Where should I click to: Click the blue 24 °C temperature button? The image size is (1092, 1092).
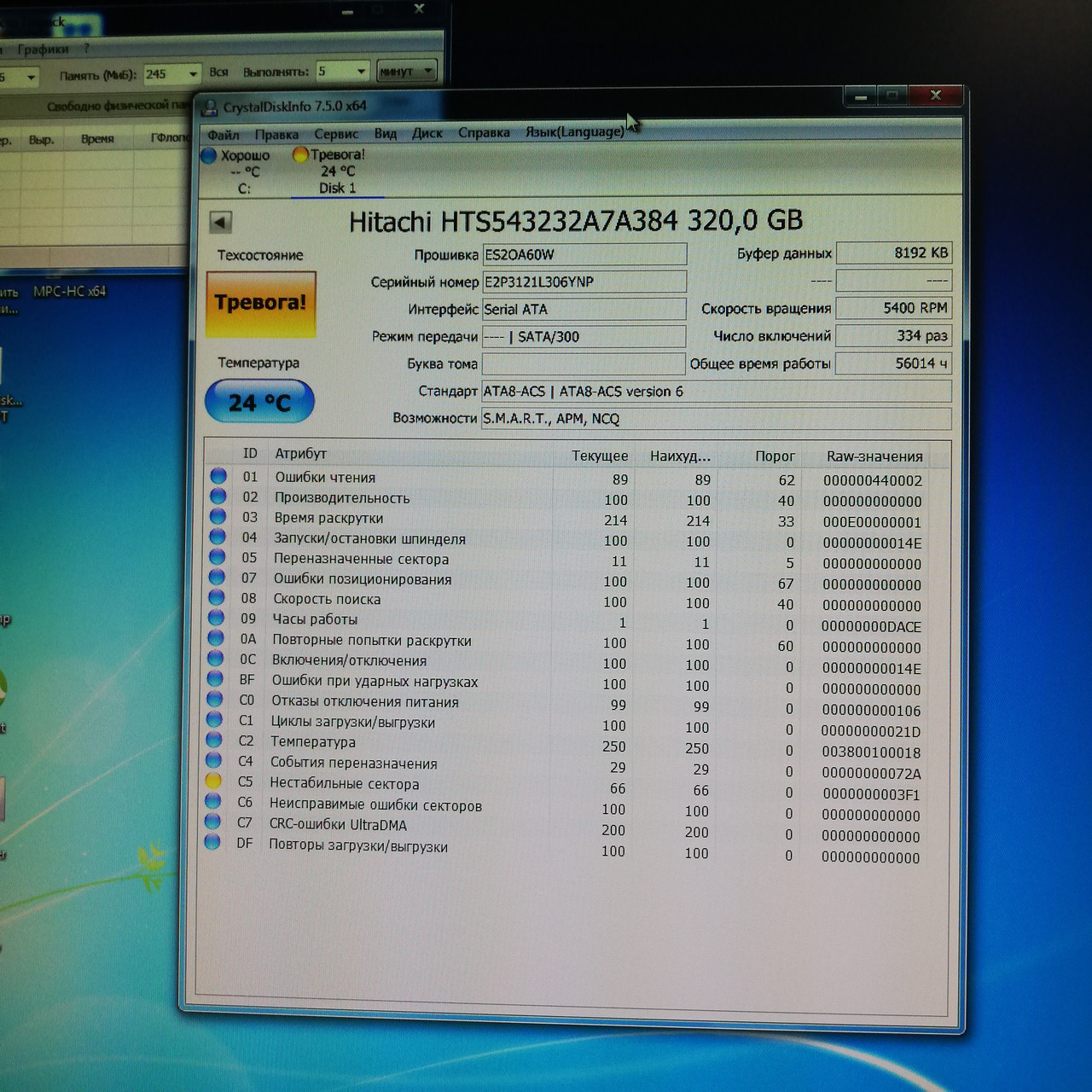259,402
